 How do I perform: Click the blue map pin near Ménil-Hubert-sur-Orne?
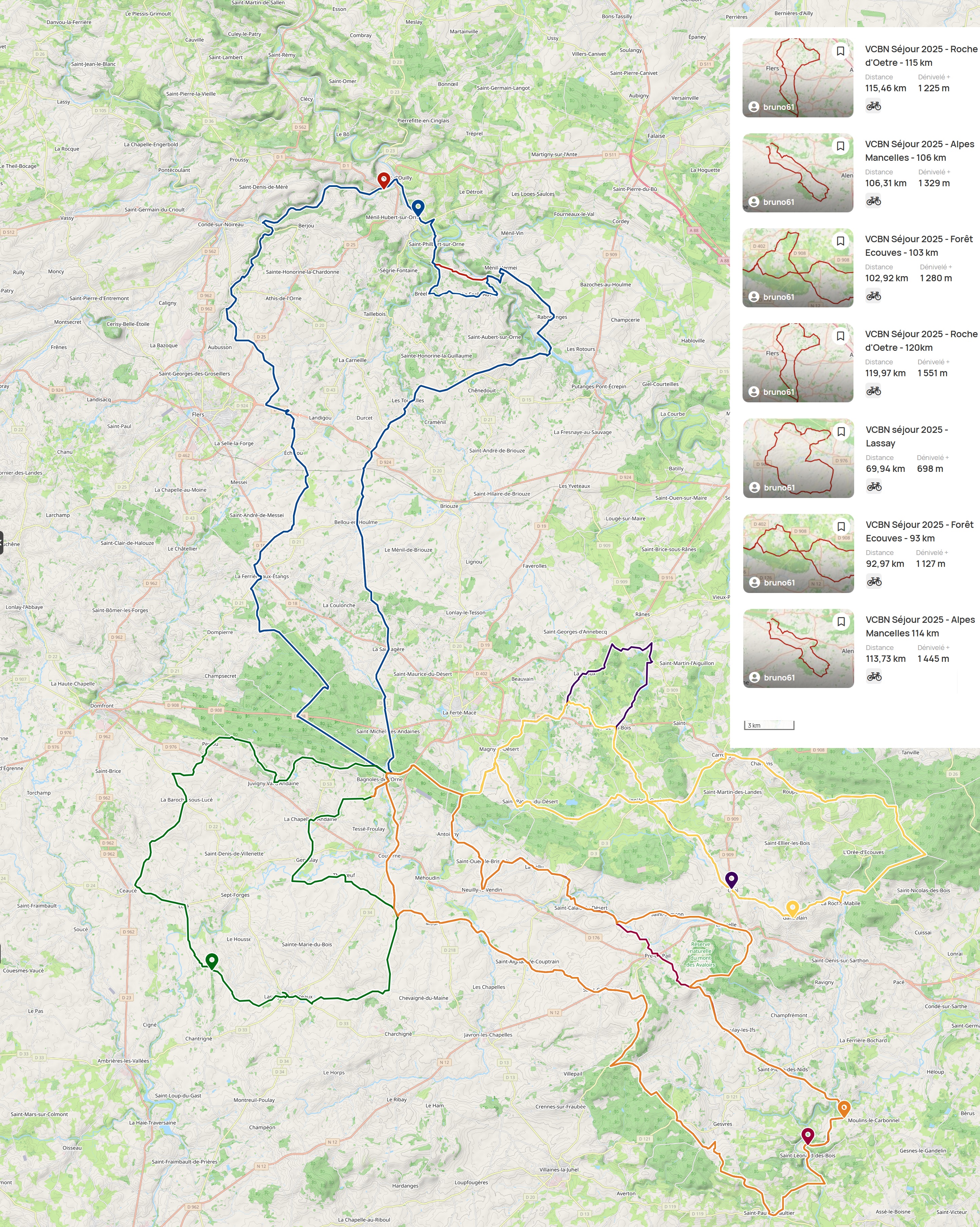(x=418, y=207)
